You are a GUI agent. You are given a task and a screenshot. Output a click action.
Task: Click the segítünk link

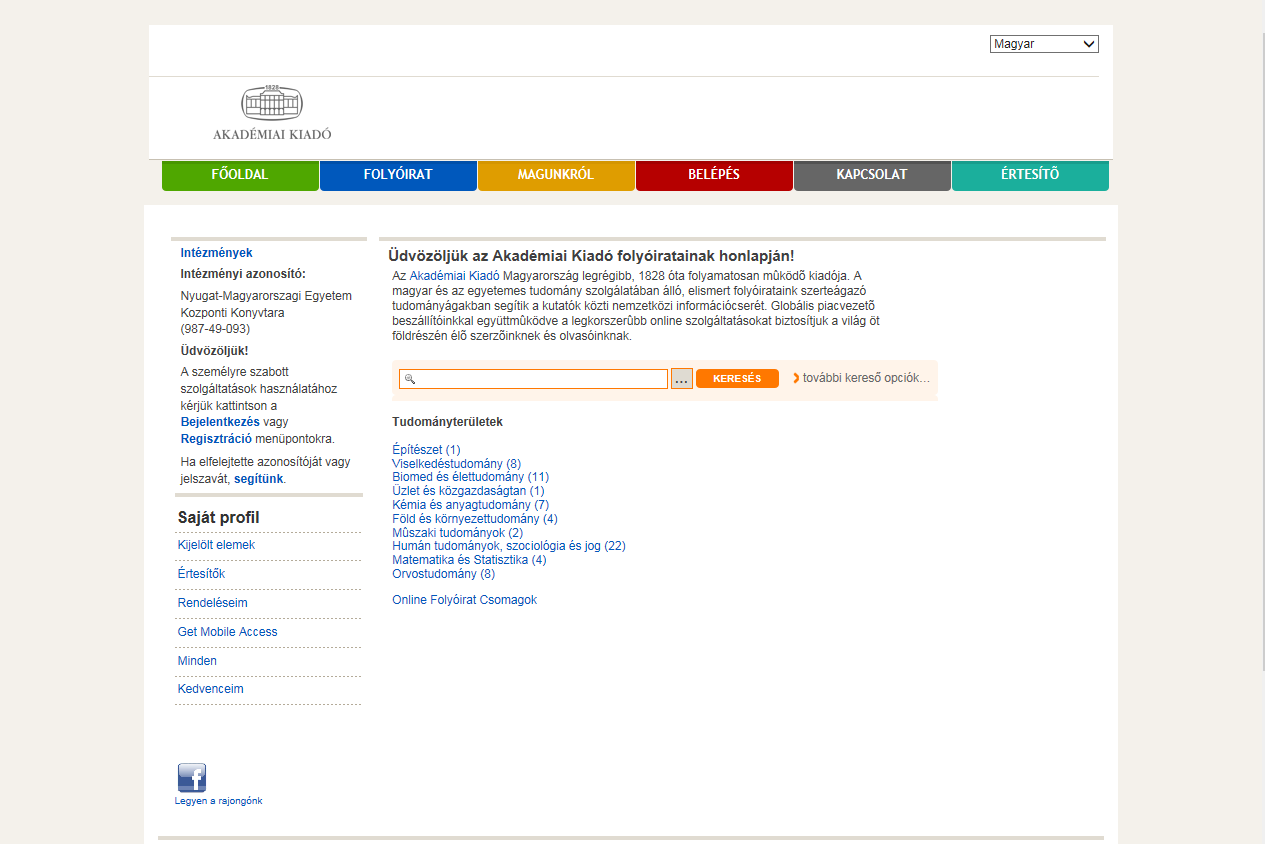(x=259, y=479)
